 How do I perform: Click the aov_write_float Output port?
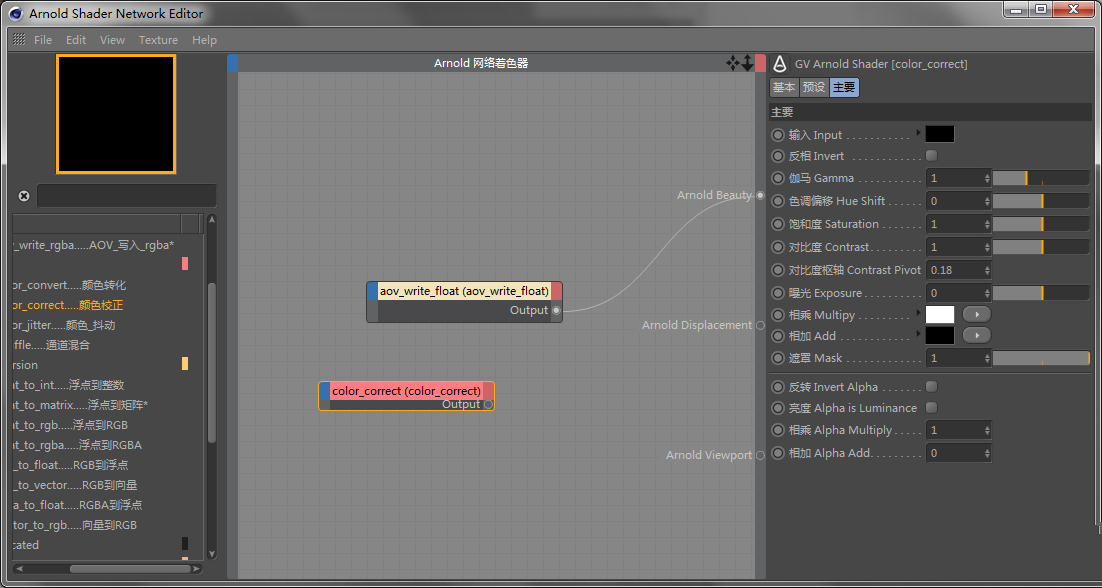pyautogui.click(x=556, y=311)
